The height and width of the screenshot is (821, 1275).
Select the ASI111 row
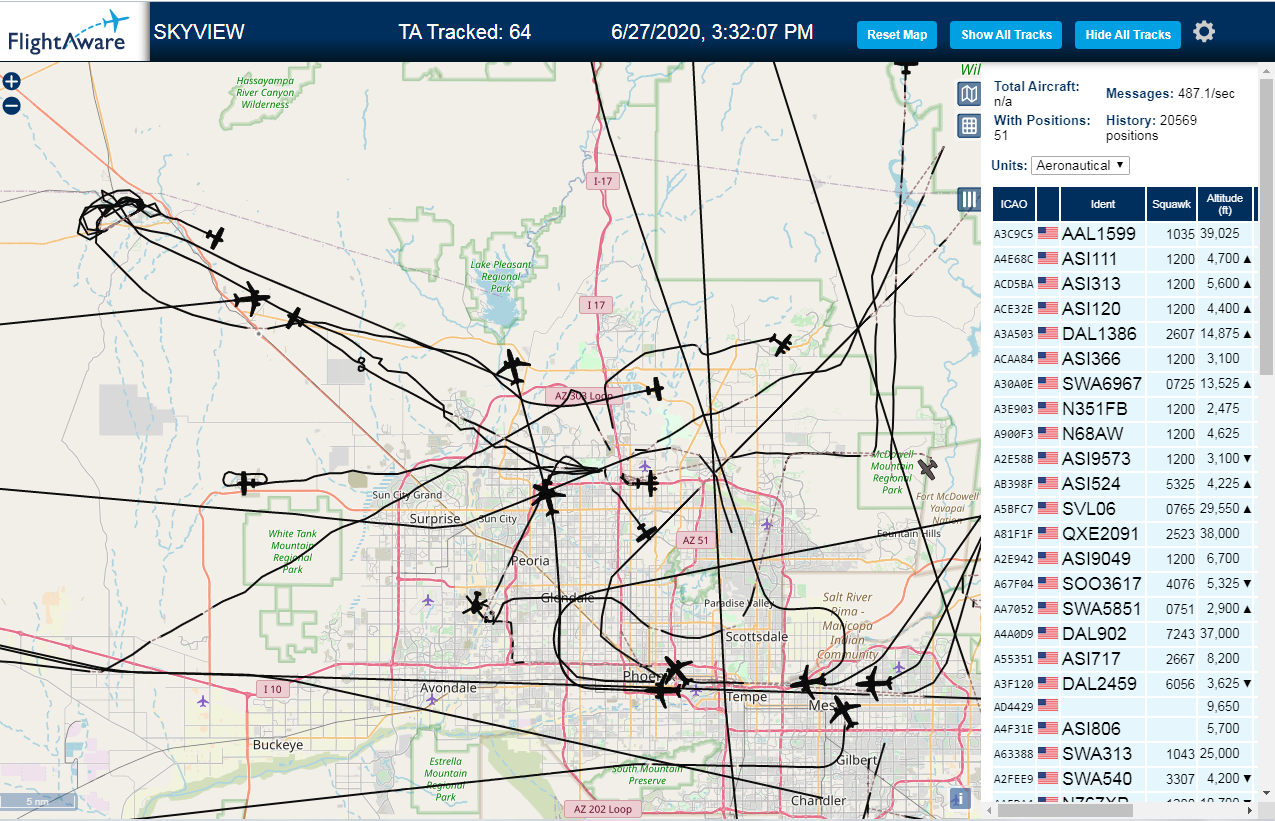click(1124, 258)
